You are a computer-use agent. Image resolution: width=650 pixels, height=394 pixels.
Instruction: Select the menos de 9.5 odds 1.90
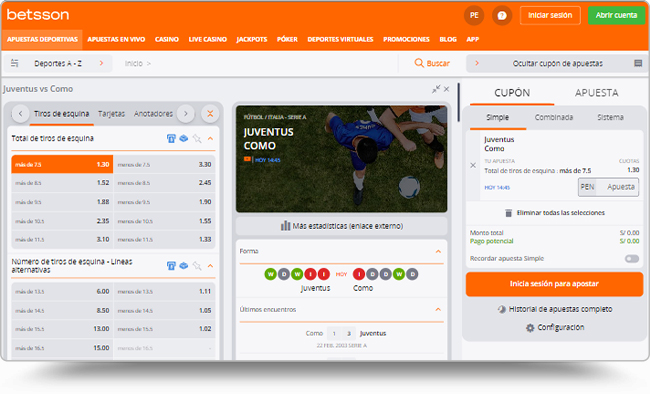tap(164, 202)
